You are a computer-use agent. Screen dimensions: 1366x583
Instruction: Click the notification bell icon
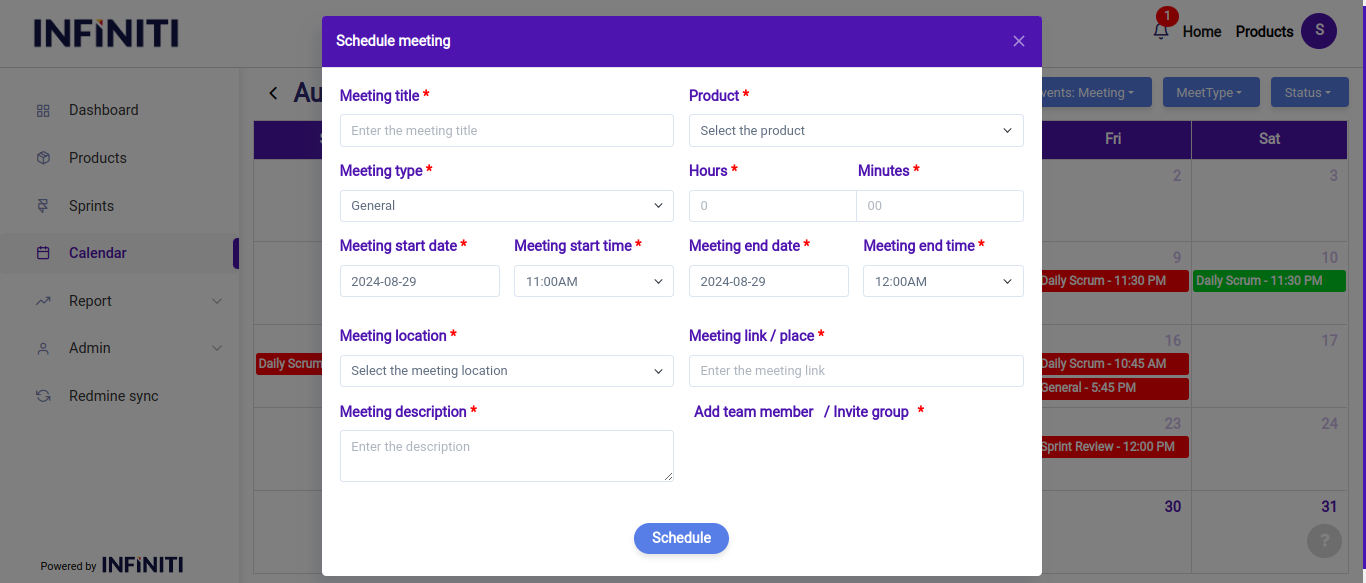click(x=1160, y=31)
